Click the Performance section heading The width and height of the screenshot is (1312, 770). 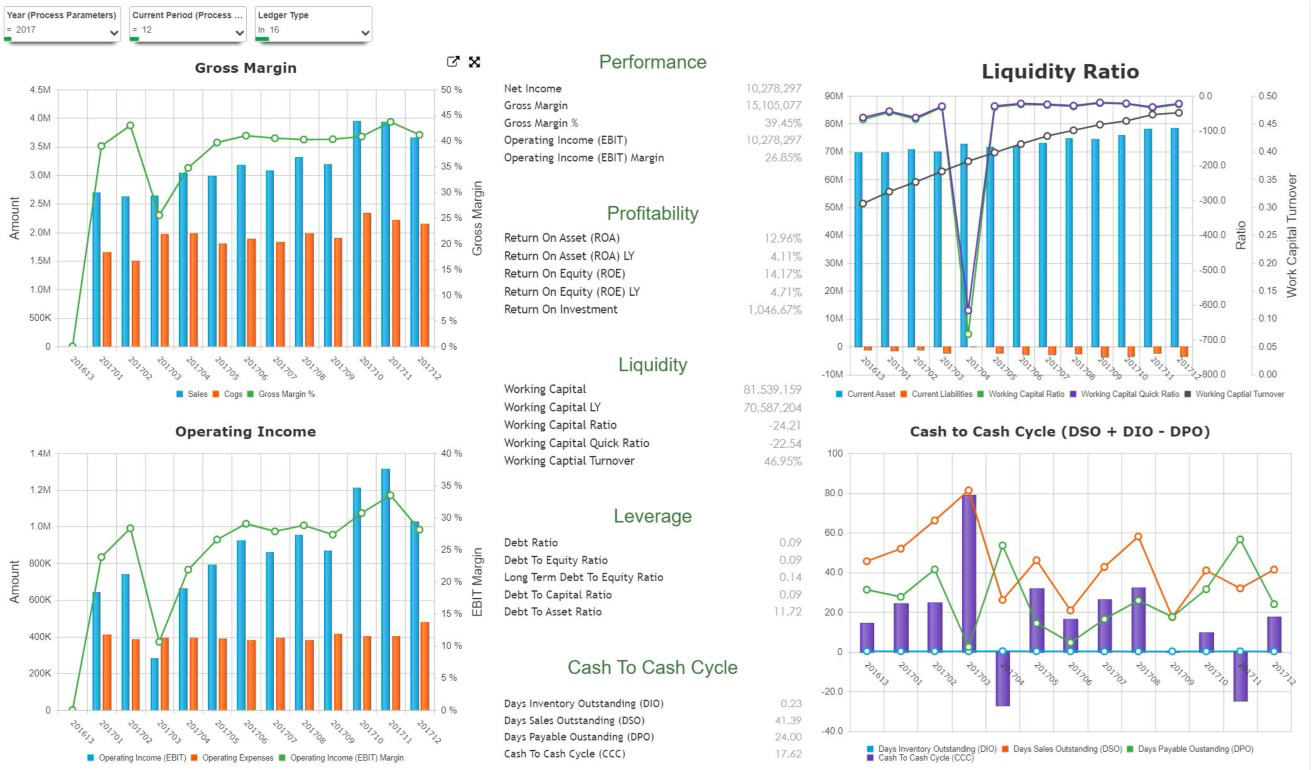(652, 62)
